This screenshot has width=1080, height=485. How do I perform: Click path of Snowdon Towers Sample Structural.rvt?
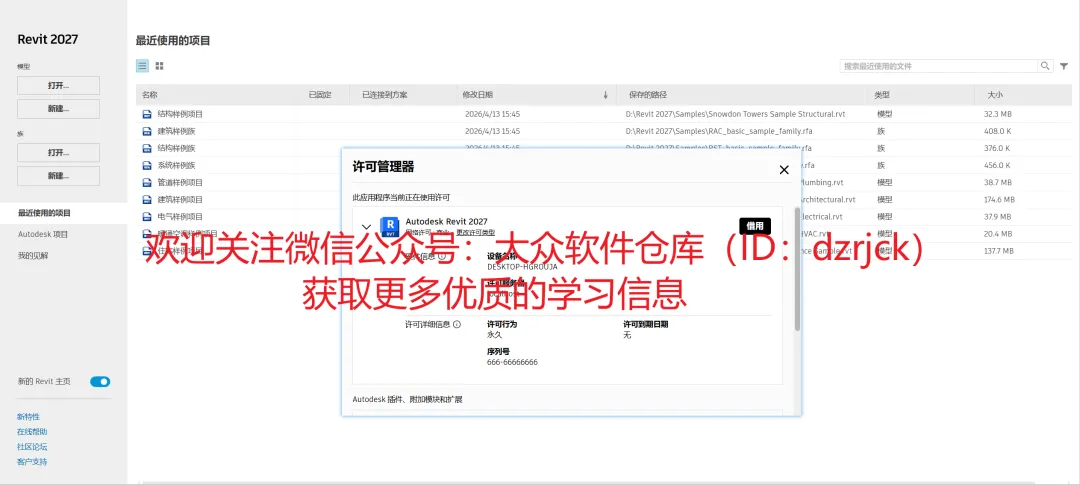tap(736, 114)
